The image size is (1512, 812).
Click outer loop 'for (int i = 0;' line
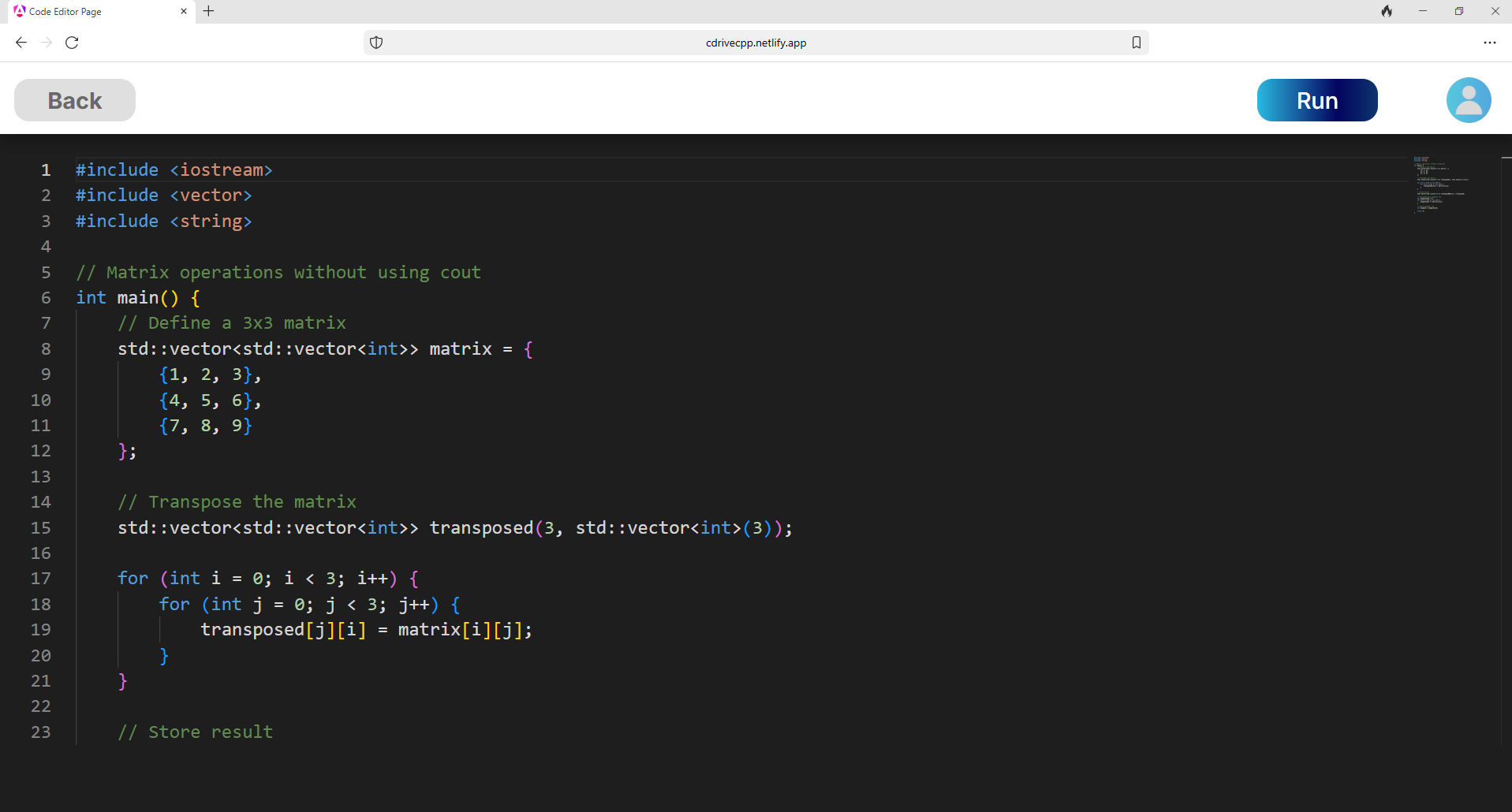pyautogui.click(x=269, y=578)
